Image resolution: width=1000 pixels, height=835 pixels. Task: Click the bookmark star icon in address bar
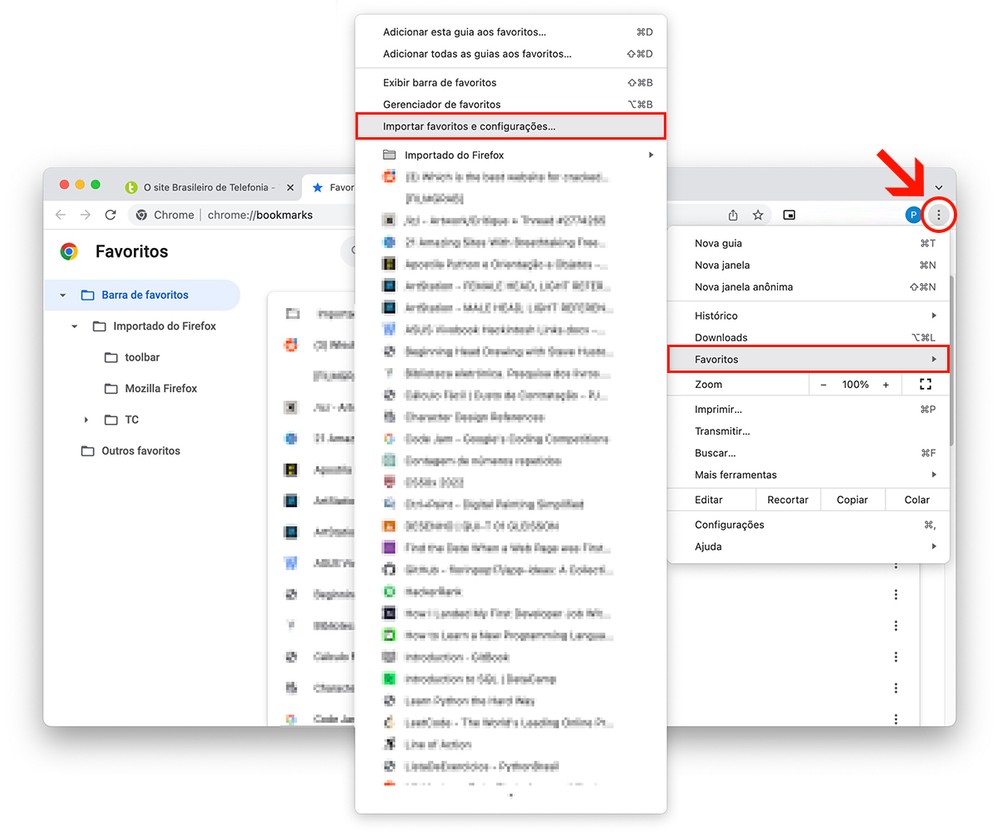click(x=758, y=215)
